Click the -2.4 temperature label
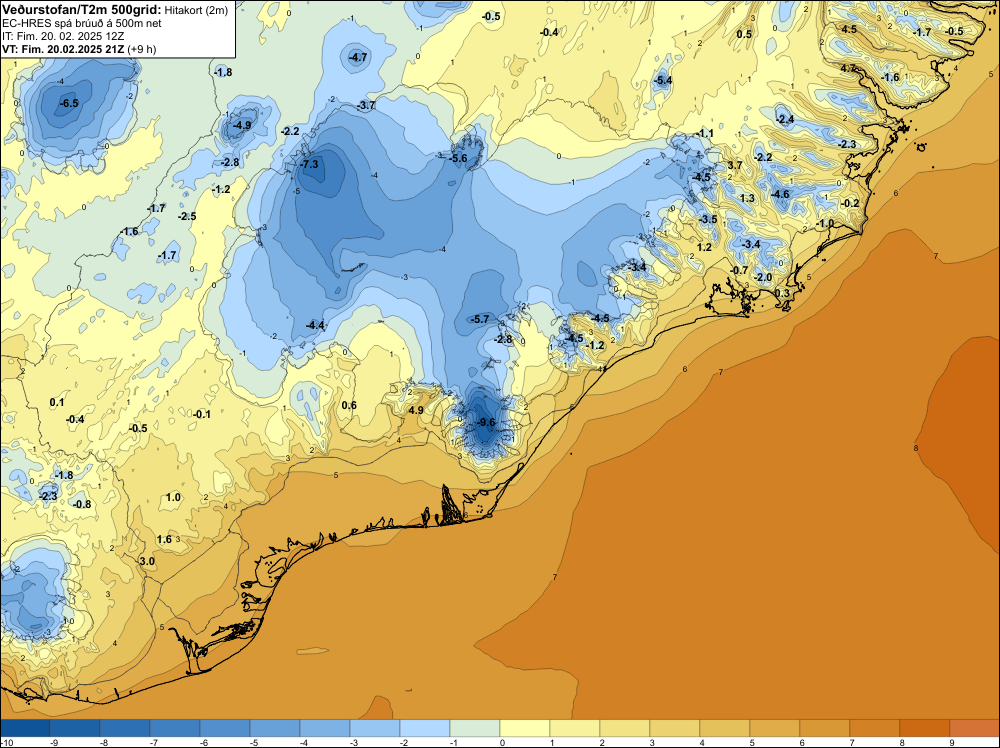This screenshot has width=1000, height=748. [785, 119]
